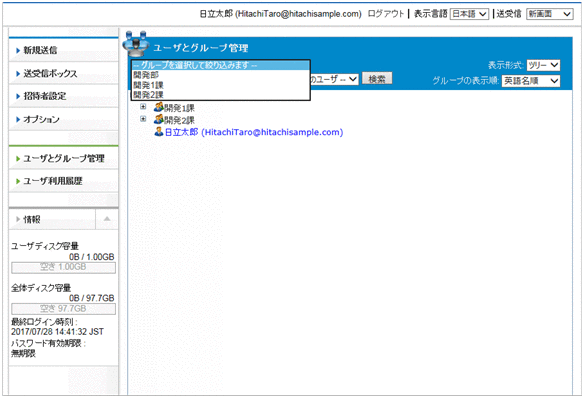The image size is (585, 399).
Task: Click the 0B / 1.00GB value
Action: click(x=91, y=257)
